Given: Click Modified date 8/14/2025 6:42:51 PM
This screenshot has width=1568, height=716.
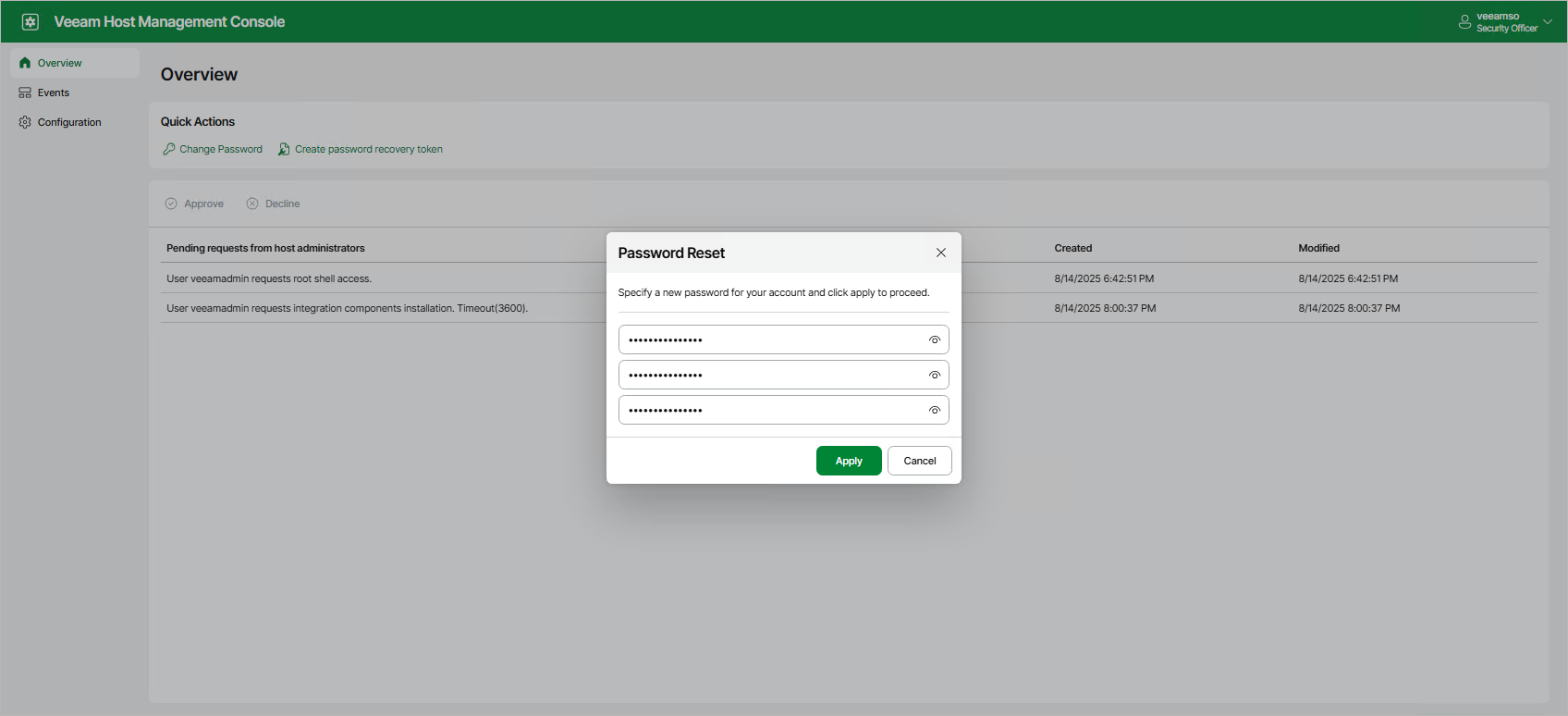Looking at the screenshot, I should pos(1348,278).
